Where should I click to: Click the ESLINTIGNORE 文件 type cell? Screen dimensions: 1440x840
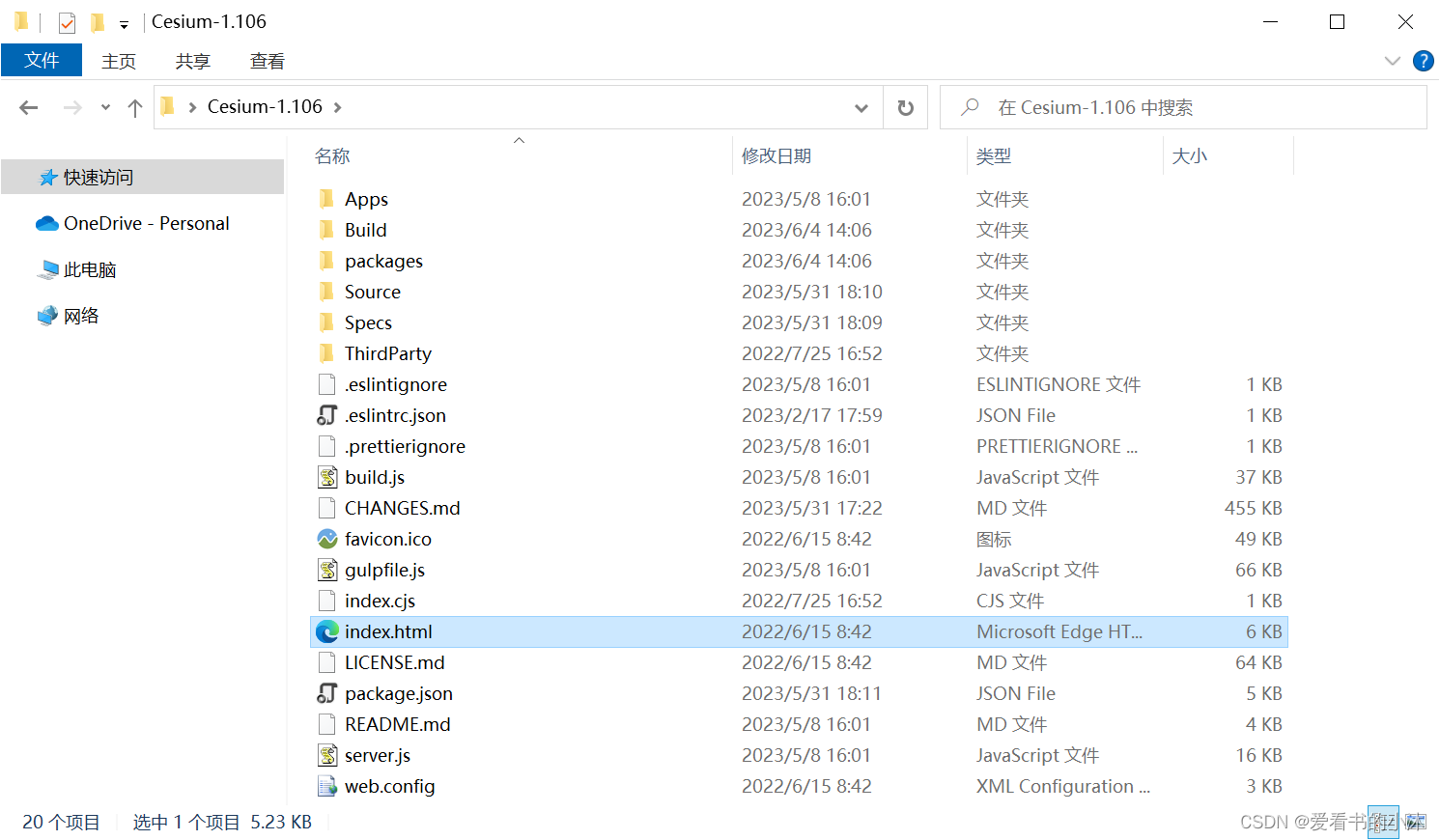1058,384
